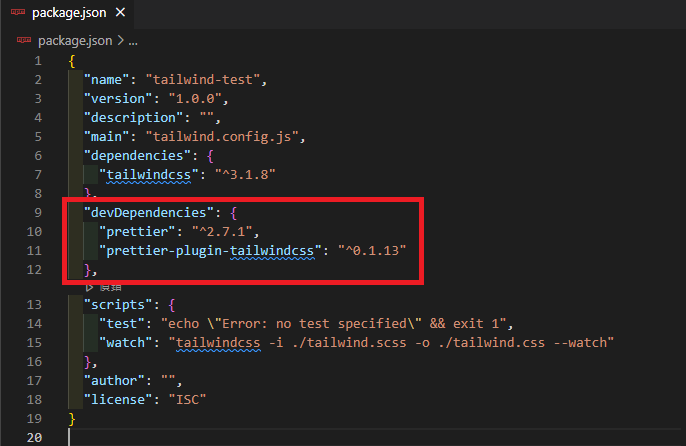Click the "name" key
The height and width of the screenshot is (446, 686).
[106, 80]
